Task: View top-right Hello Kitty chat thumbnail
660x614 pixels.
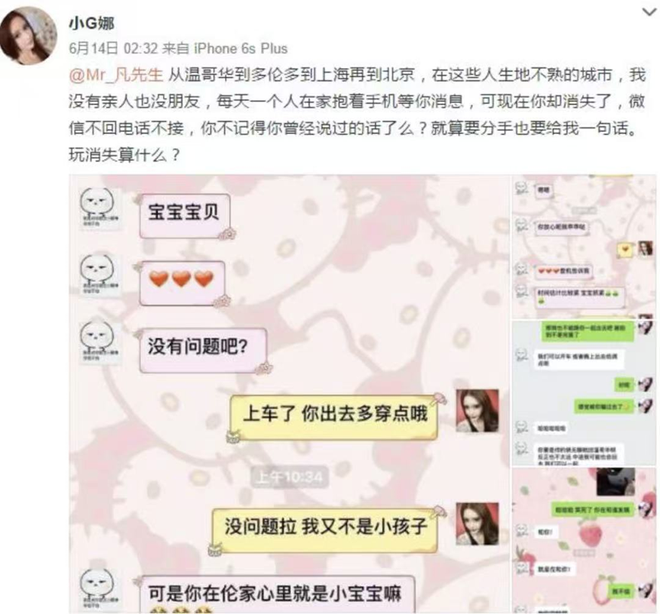Action: (x=584, y=247)
